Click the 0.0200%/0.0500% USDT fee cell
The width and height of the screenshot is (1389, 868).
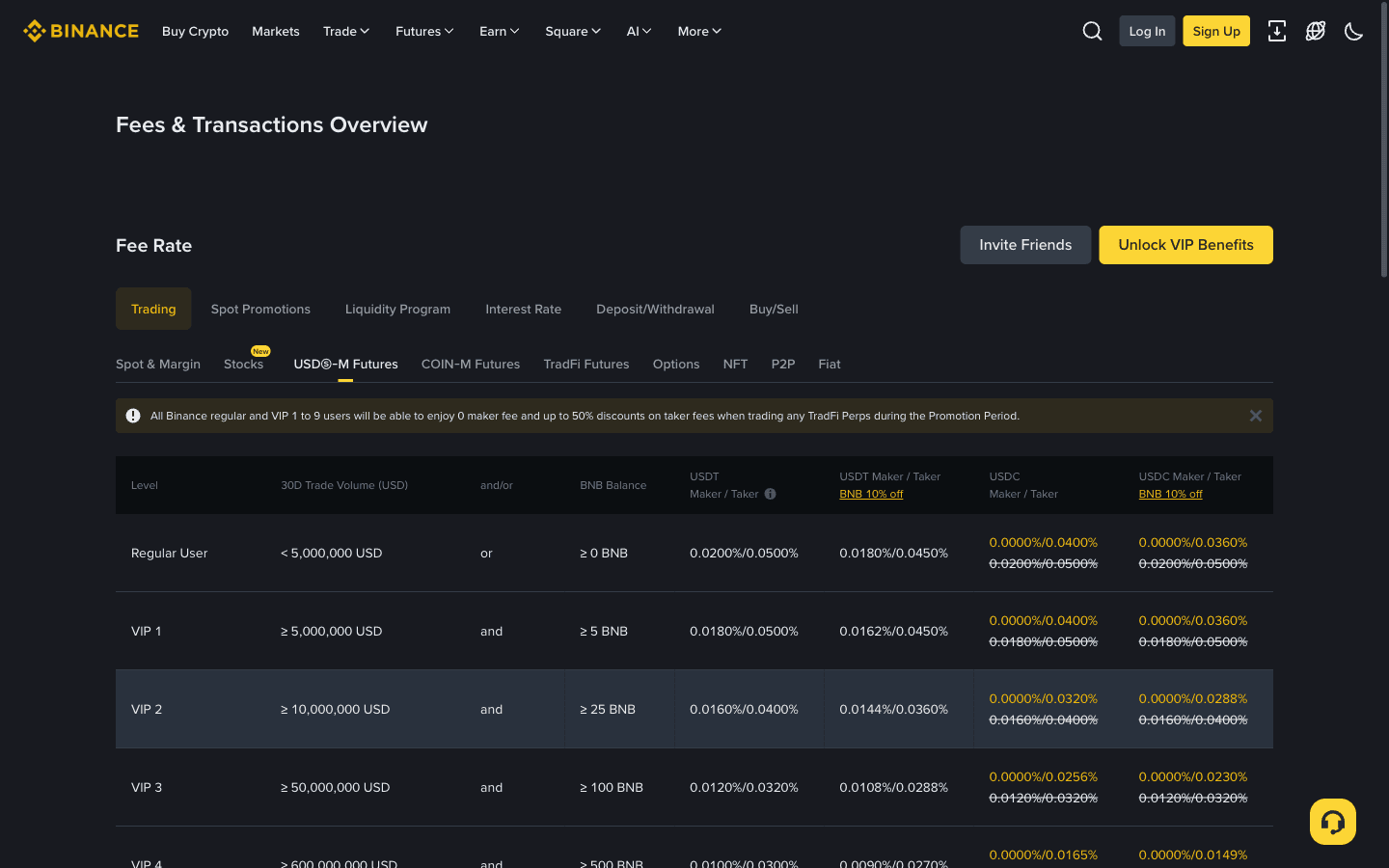(x=744, y=553)
